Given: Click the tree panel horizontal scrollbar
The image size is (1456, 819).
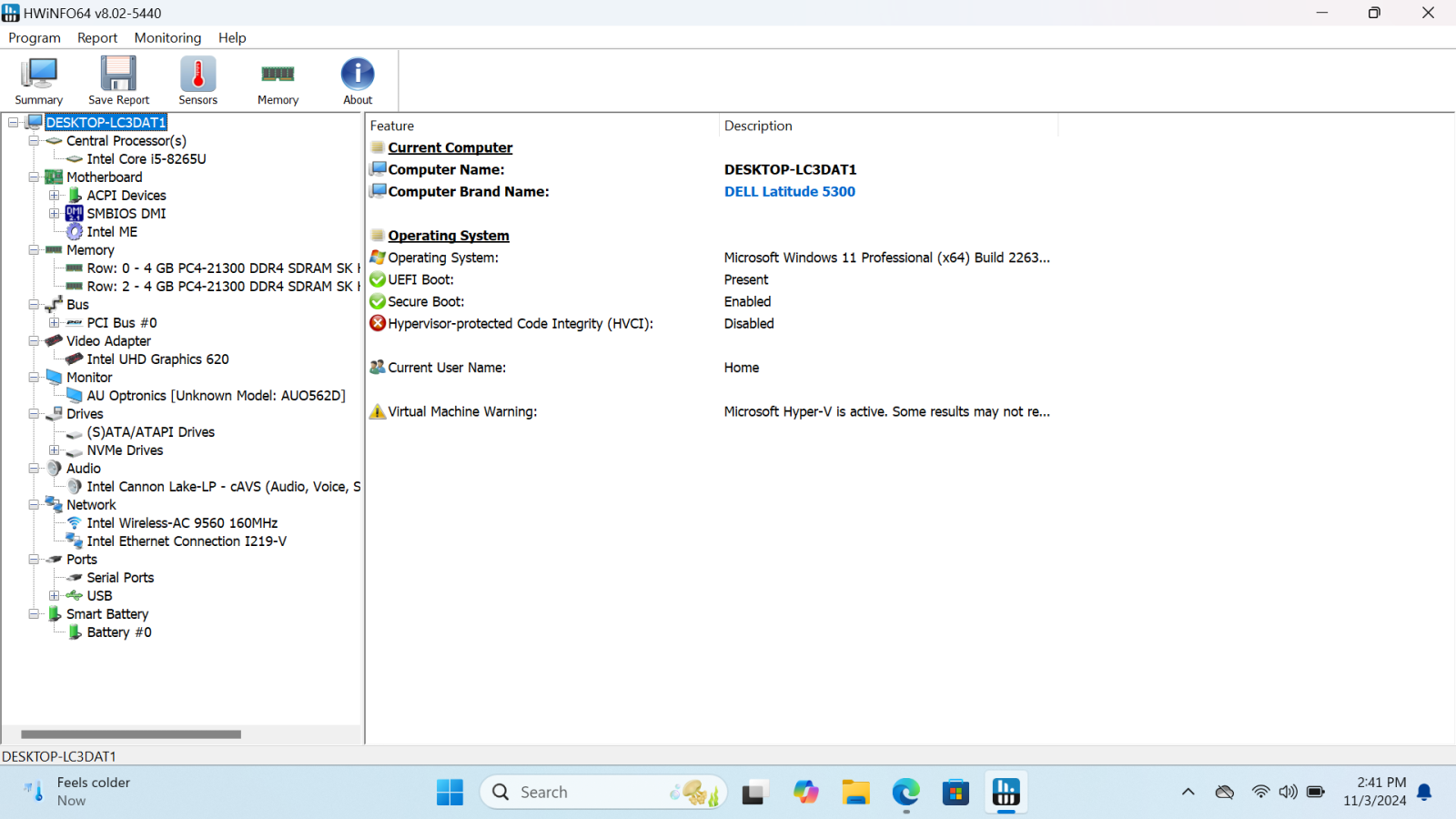Looking at the screenshot, I should [131, 734].
